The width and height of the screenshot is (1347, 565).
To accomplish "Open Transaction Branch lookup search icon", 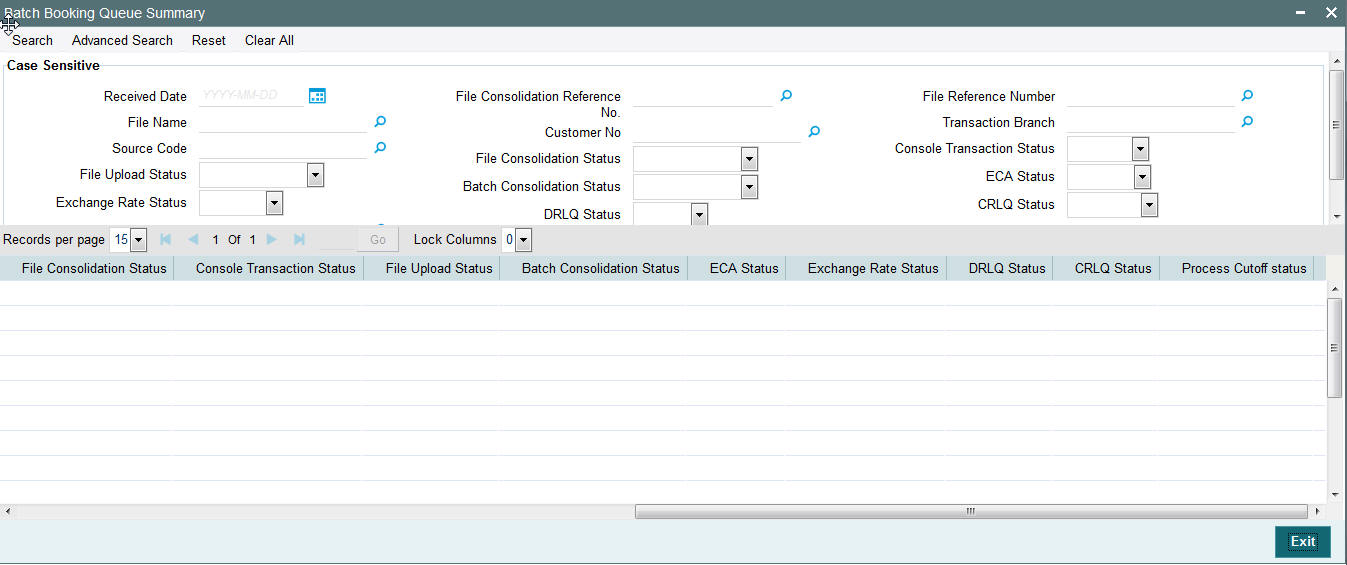I will tap(1247, 121).
